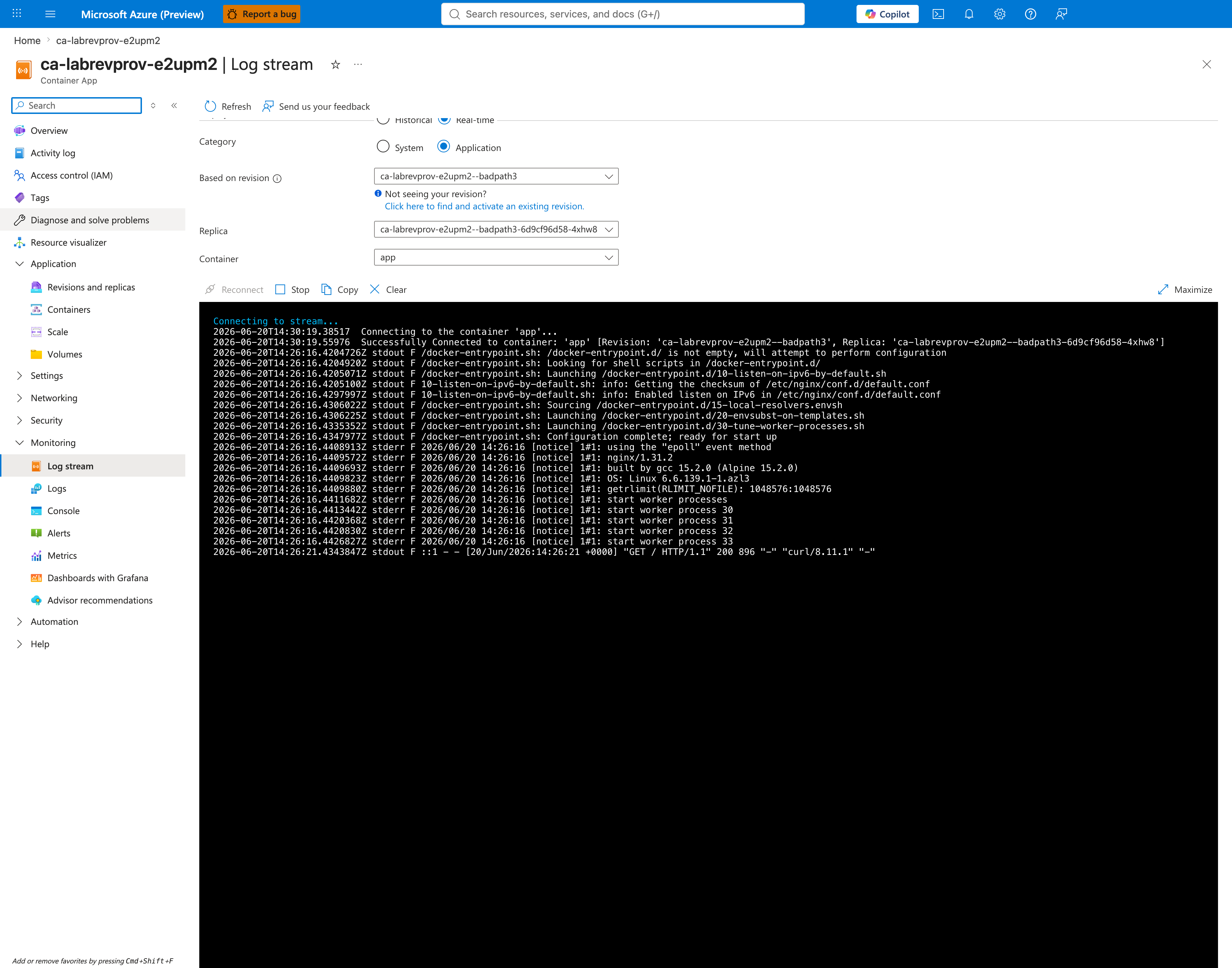Open the Based on revision dropdown
Screen dimensions: 1232x968
coord(496,176)
